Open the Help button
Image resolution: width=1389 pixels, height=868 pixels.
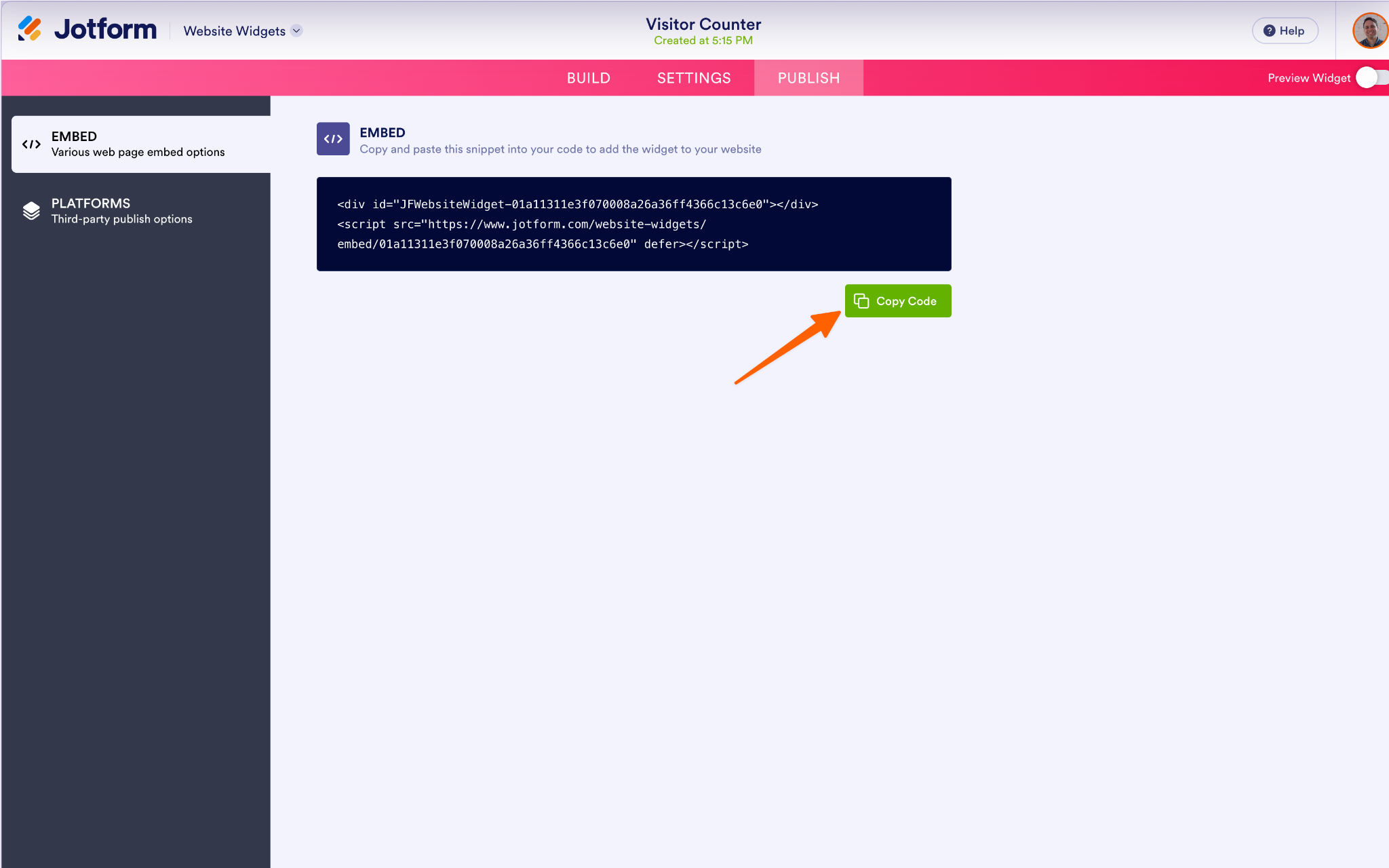pyautogui.click(x=1285, y=31)
